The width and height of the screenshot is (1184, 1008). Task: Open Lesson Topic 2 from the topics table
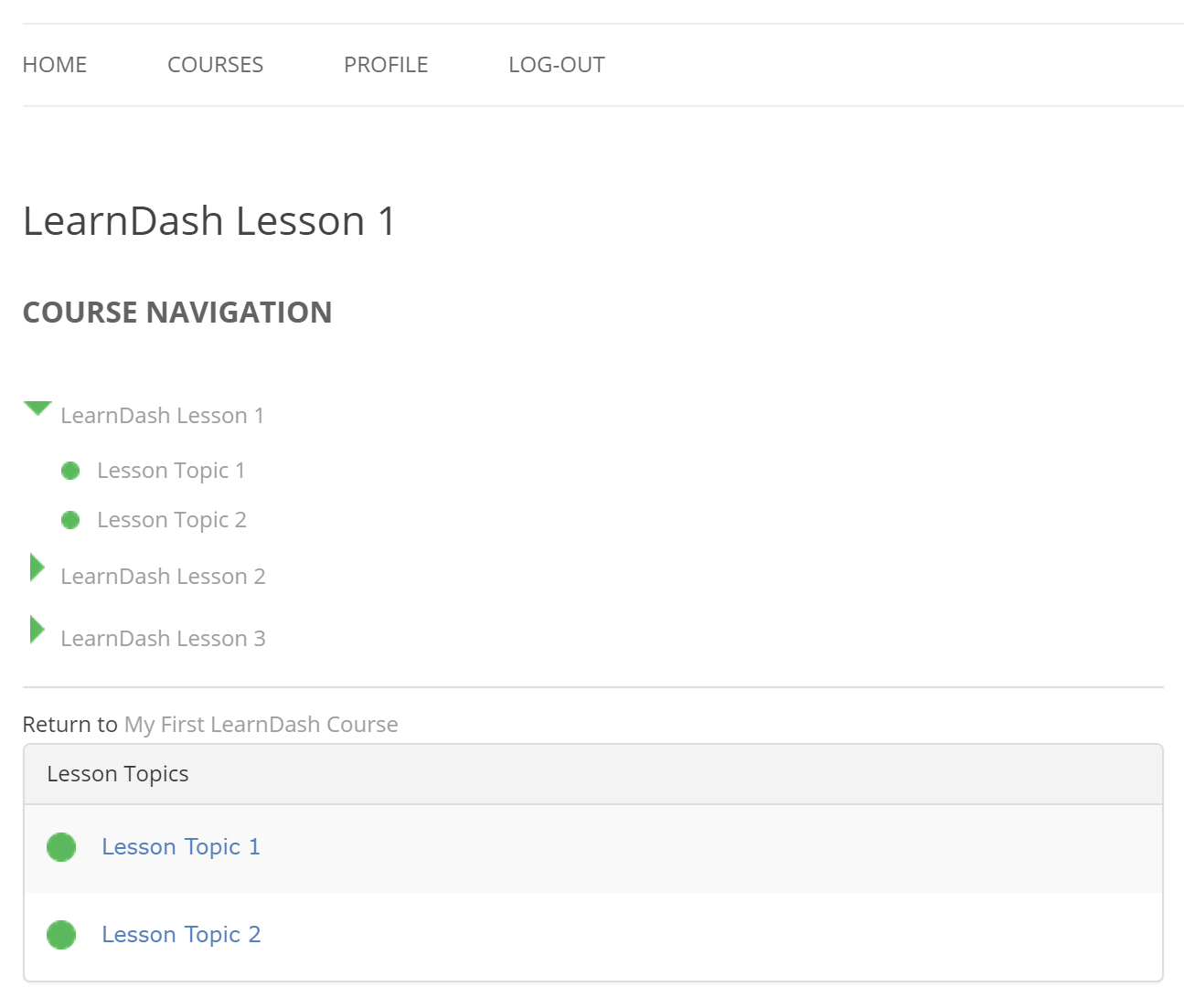coord(181,934)
